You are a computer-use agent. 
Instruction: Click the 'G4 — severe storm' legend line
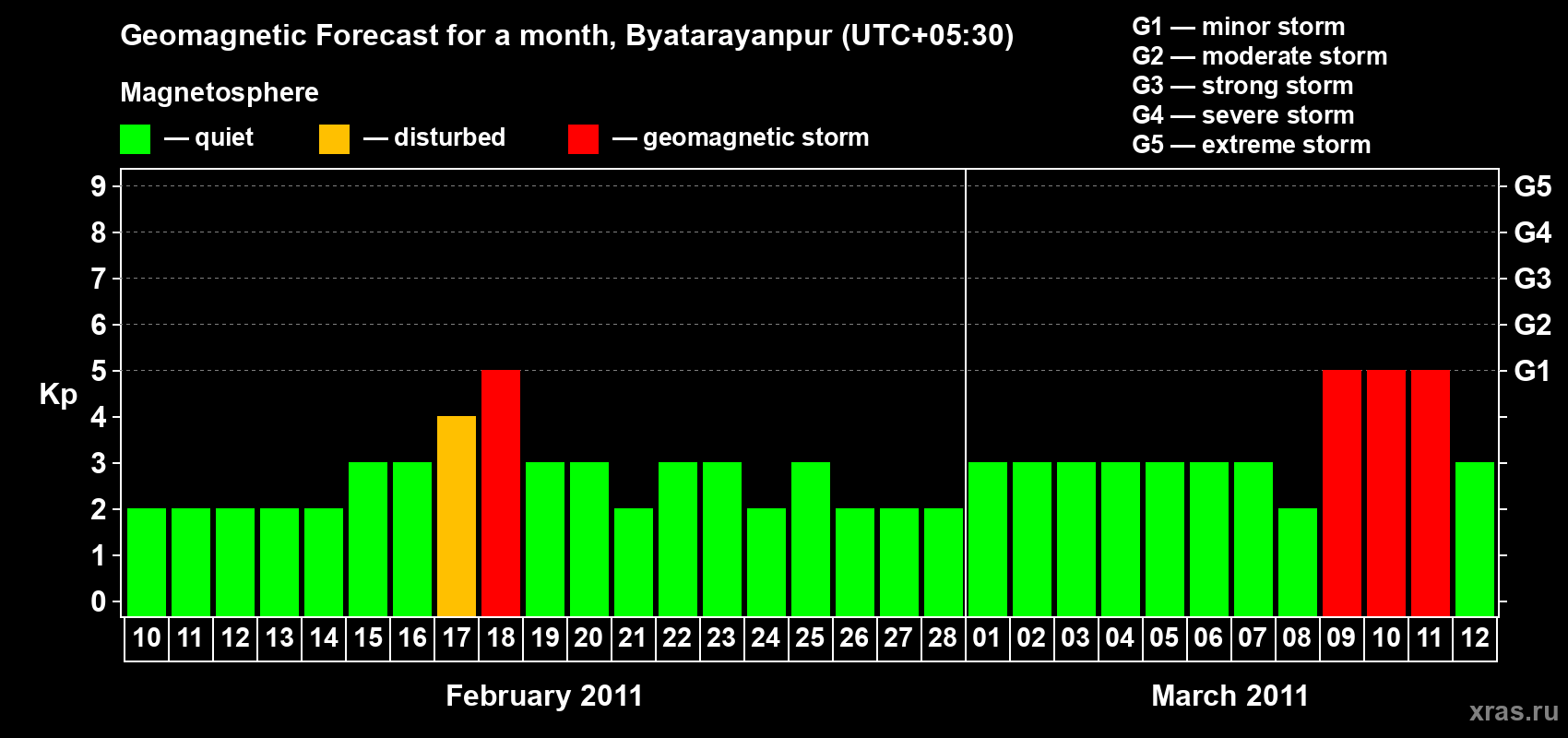[1243, 115]
